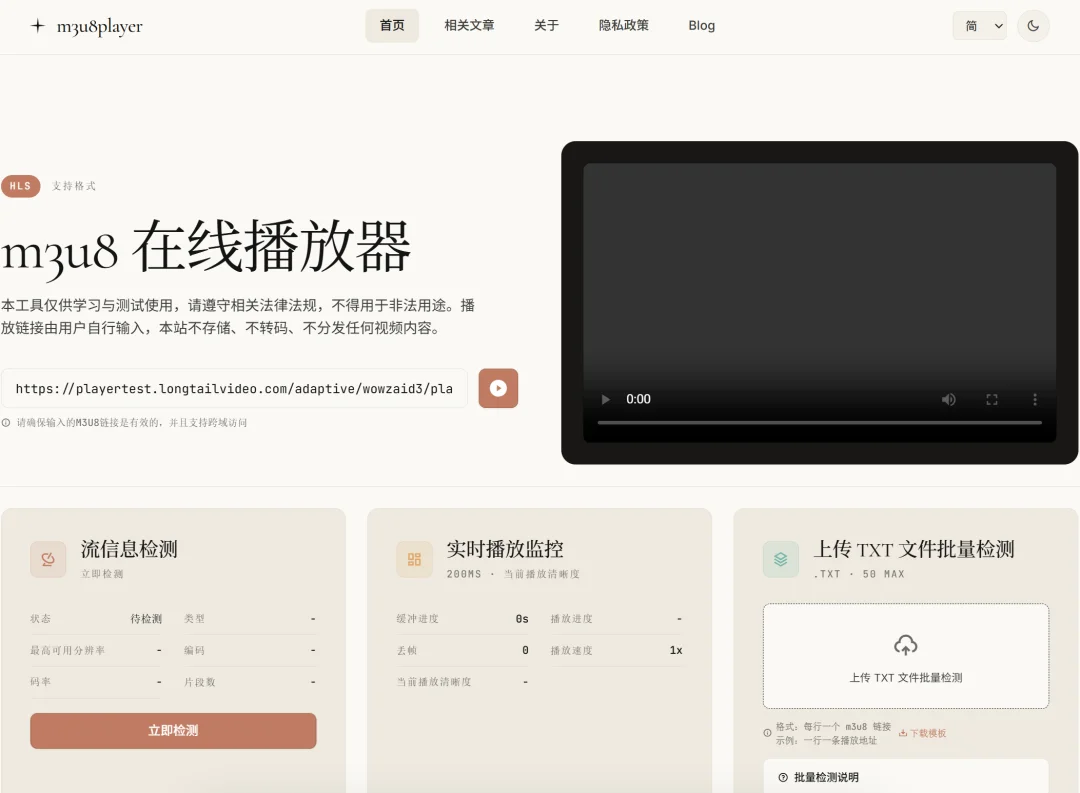The image size is (1080, 793).
Task: Mute the video with the speaker icon
Action: click(x=948, y=399)
